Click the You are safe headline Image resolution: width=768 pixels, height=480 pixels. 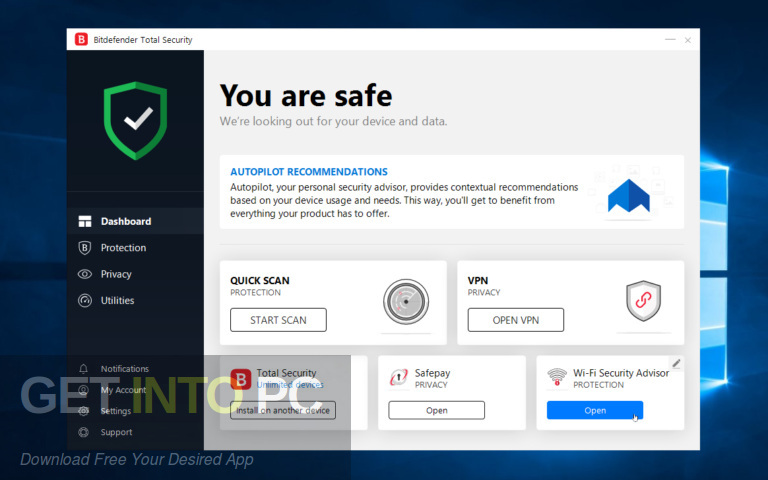306,96
